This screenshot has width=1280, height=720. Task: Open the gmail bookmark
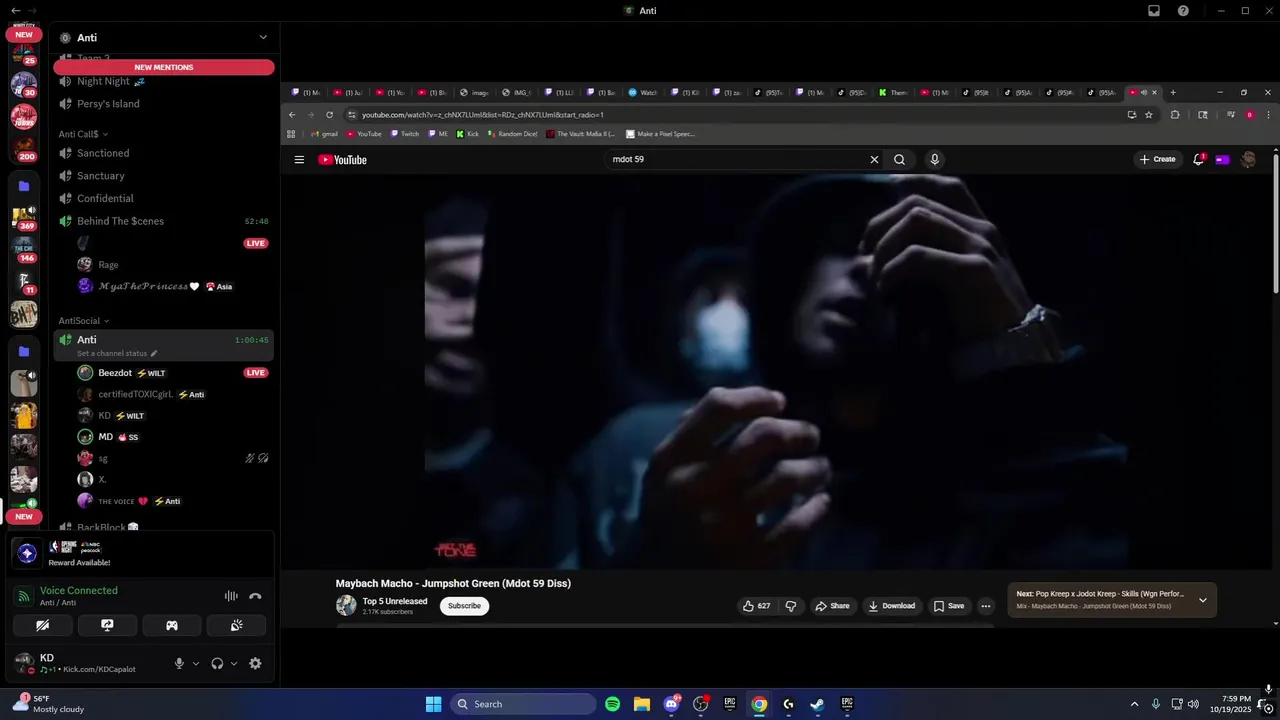click(x=324, y=134)
